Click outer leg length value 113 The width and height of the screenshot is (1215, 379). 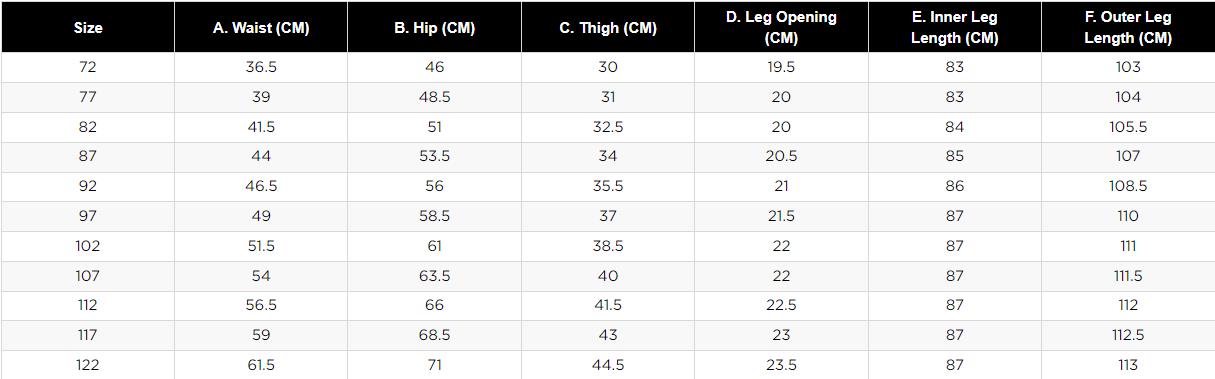tap(1128, 365)
